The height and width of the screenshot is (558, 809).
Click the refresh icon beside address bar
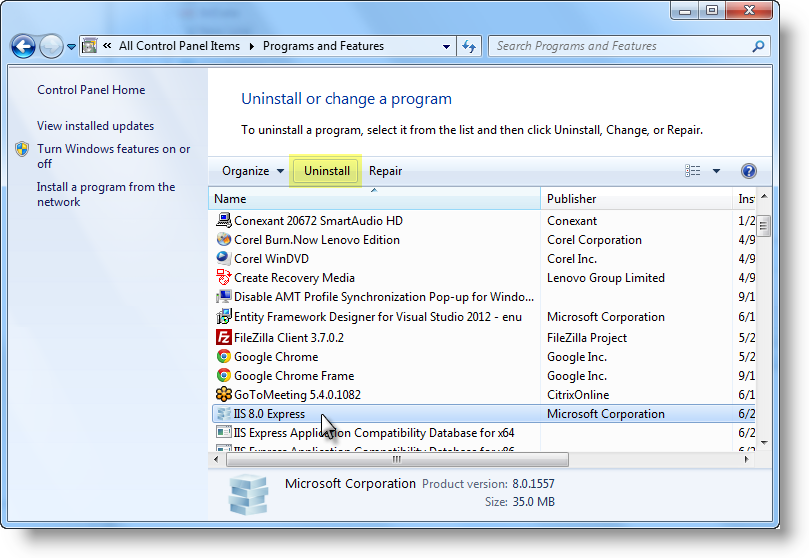469,46
